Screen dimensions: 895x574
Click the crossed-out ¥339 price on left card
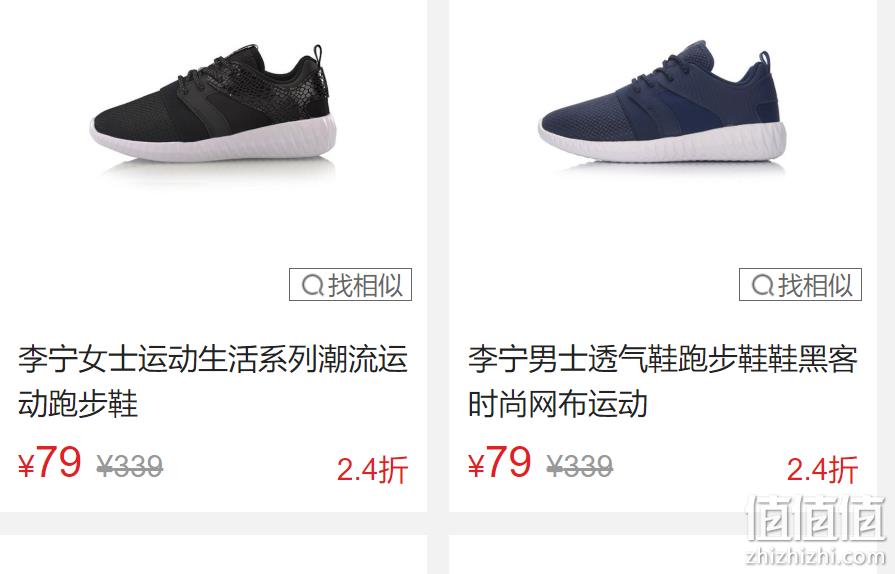130,467
